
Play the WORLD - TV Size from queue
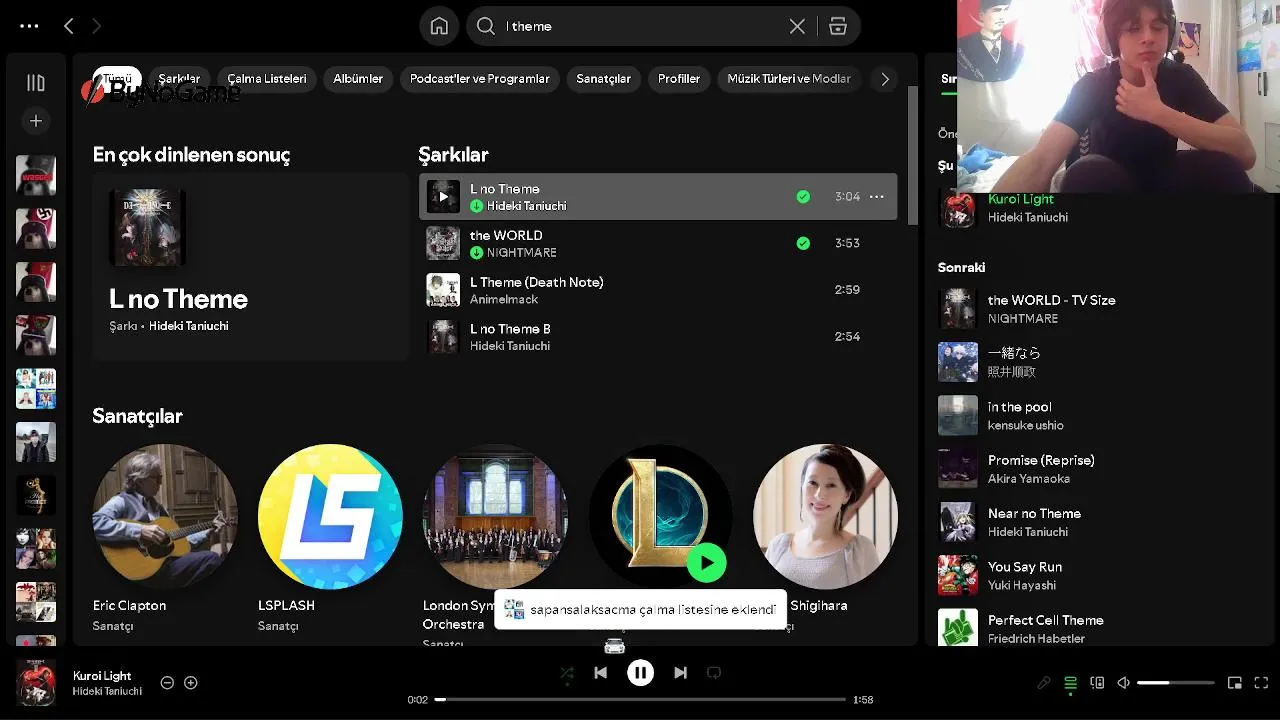(1100, 309)
